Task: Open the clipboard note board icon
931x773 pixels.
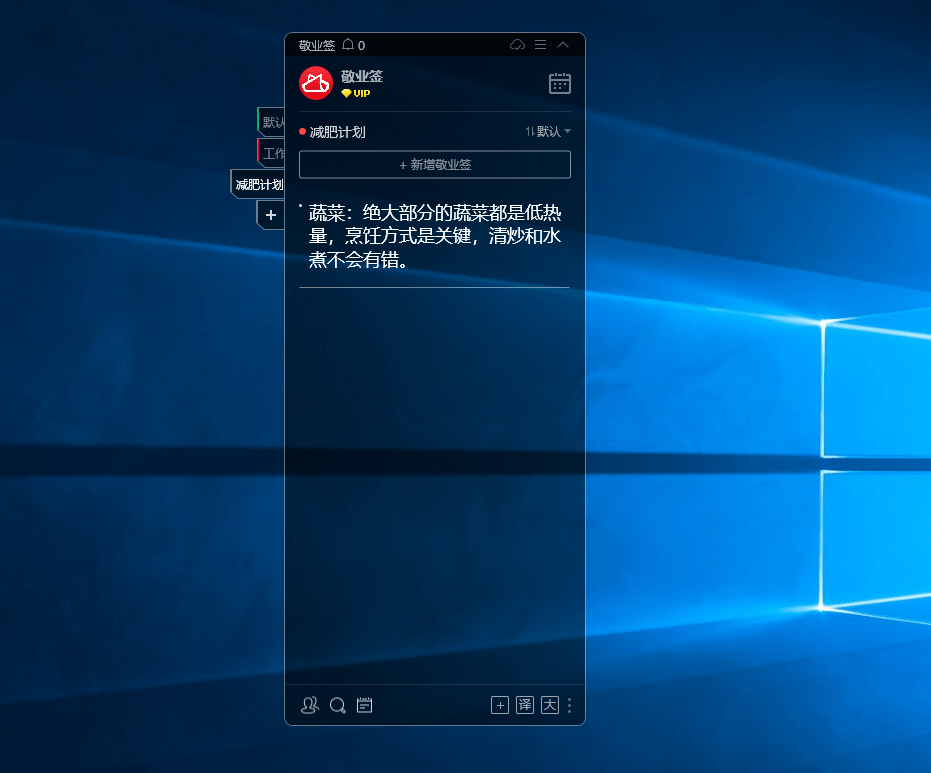Action: pyautogui.click(x=364, y=705)
